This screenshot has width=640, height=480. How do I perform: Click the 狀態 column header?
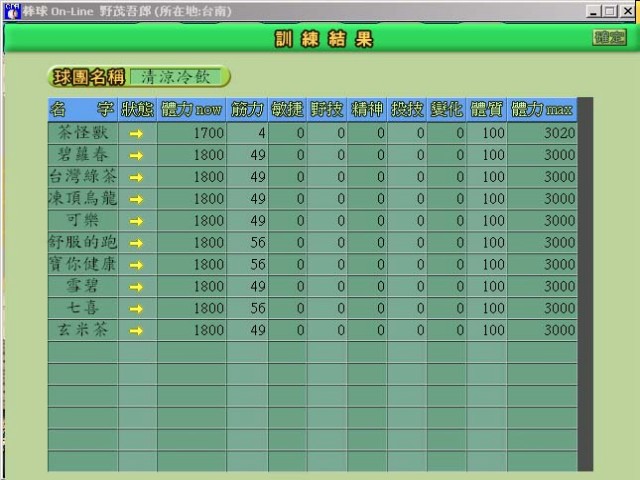[x=137, y=109]
